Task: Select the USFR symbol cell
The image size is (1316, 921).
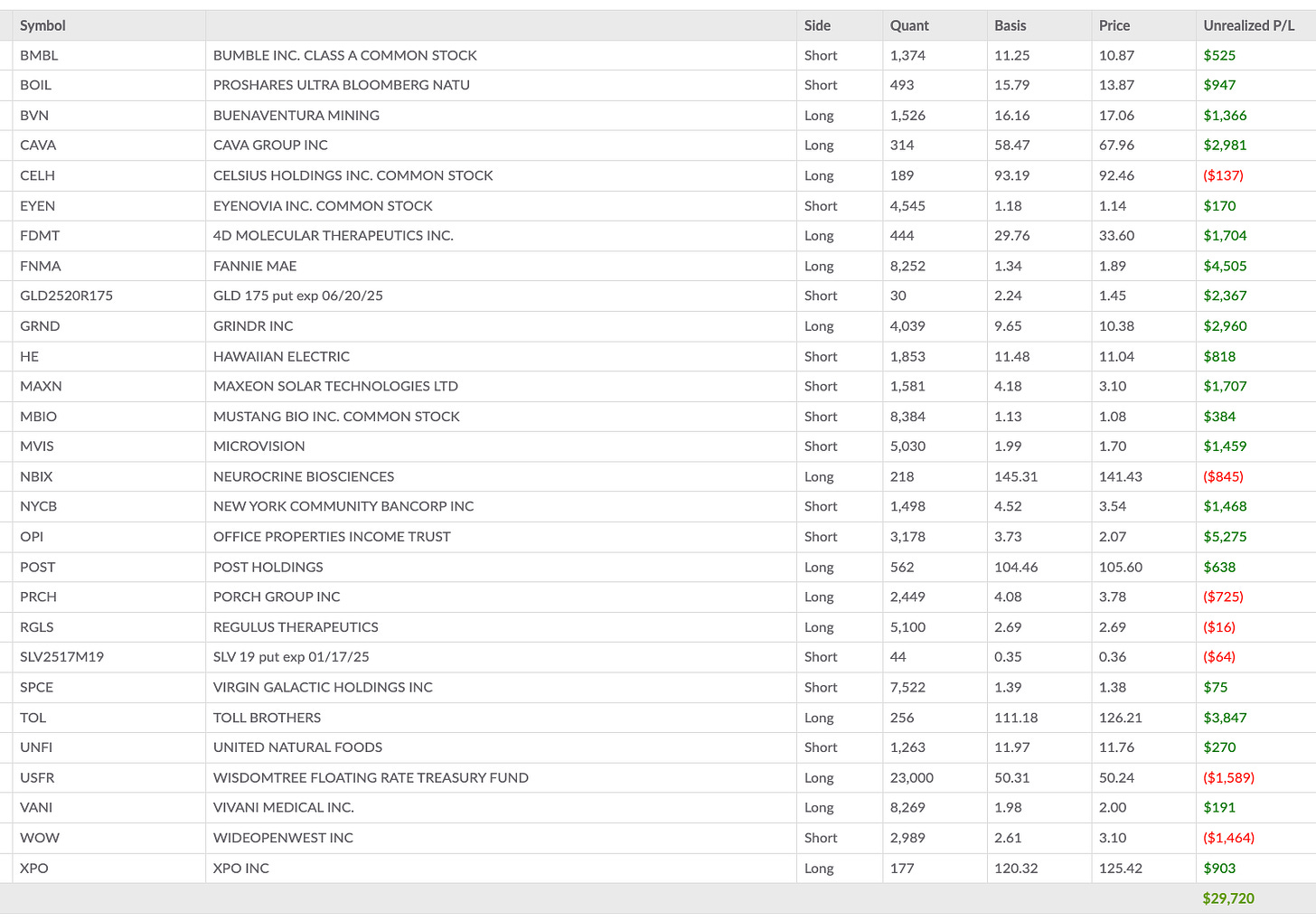Action: (x=37, y=777)
